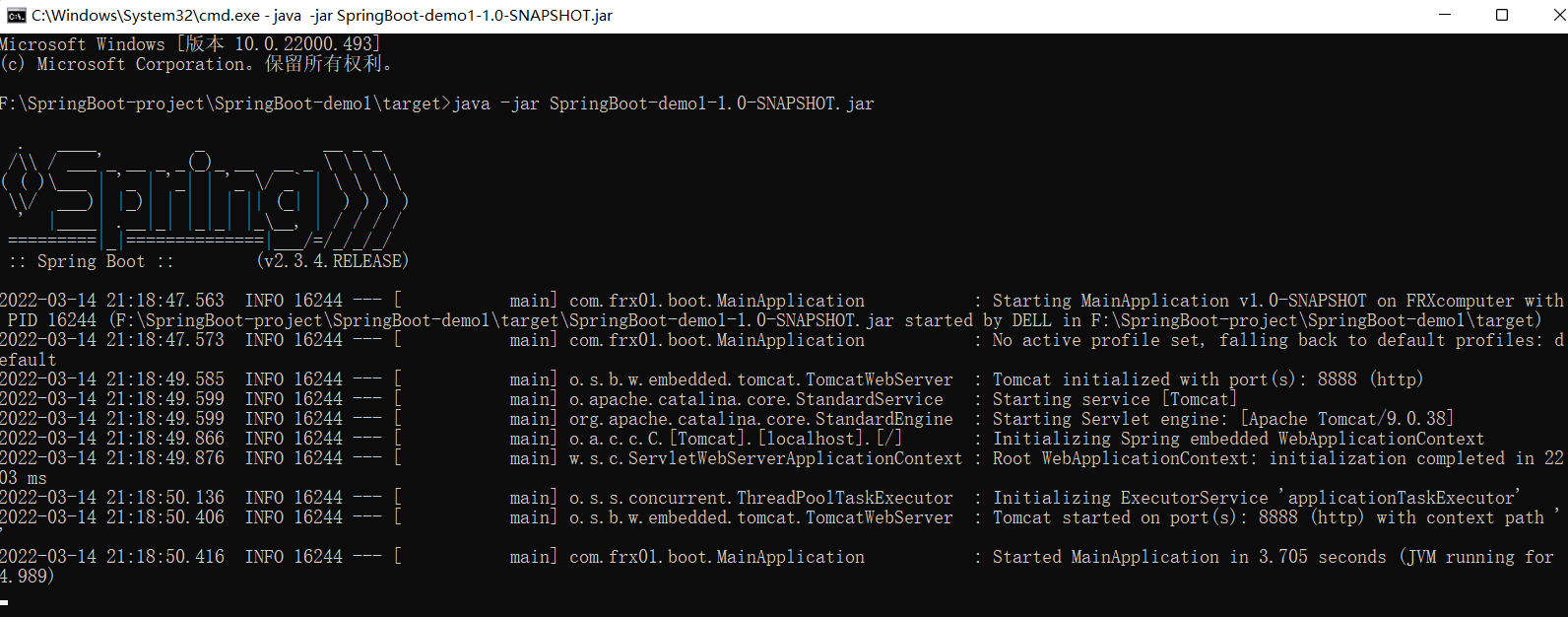Screen dimensions: 1568x617
Task: Click the window title bar text
Action: (322, 15)
